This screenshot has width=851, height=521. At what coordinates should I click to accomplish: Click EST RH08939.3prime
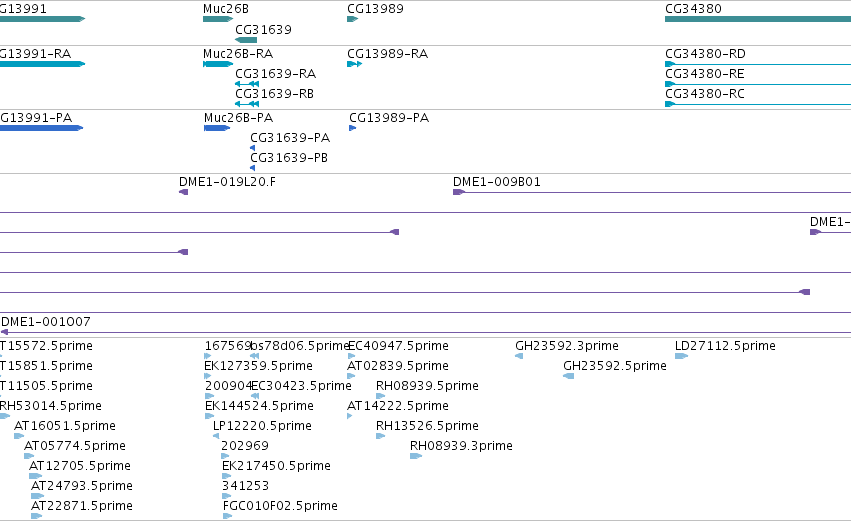(x=461, y=446)
